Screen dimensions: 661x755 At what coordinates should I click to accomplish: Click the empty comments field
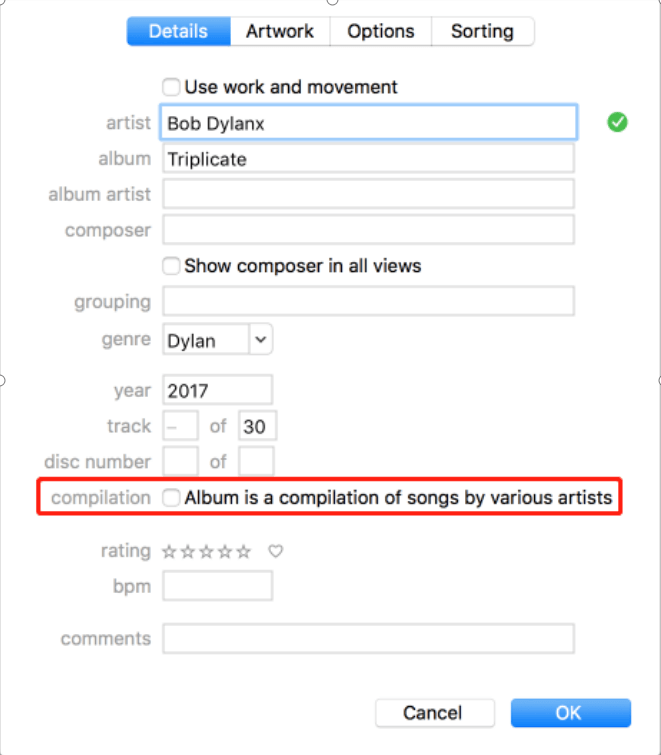coord(369,639)
